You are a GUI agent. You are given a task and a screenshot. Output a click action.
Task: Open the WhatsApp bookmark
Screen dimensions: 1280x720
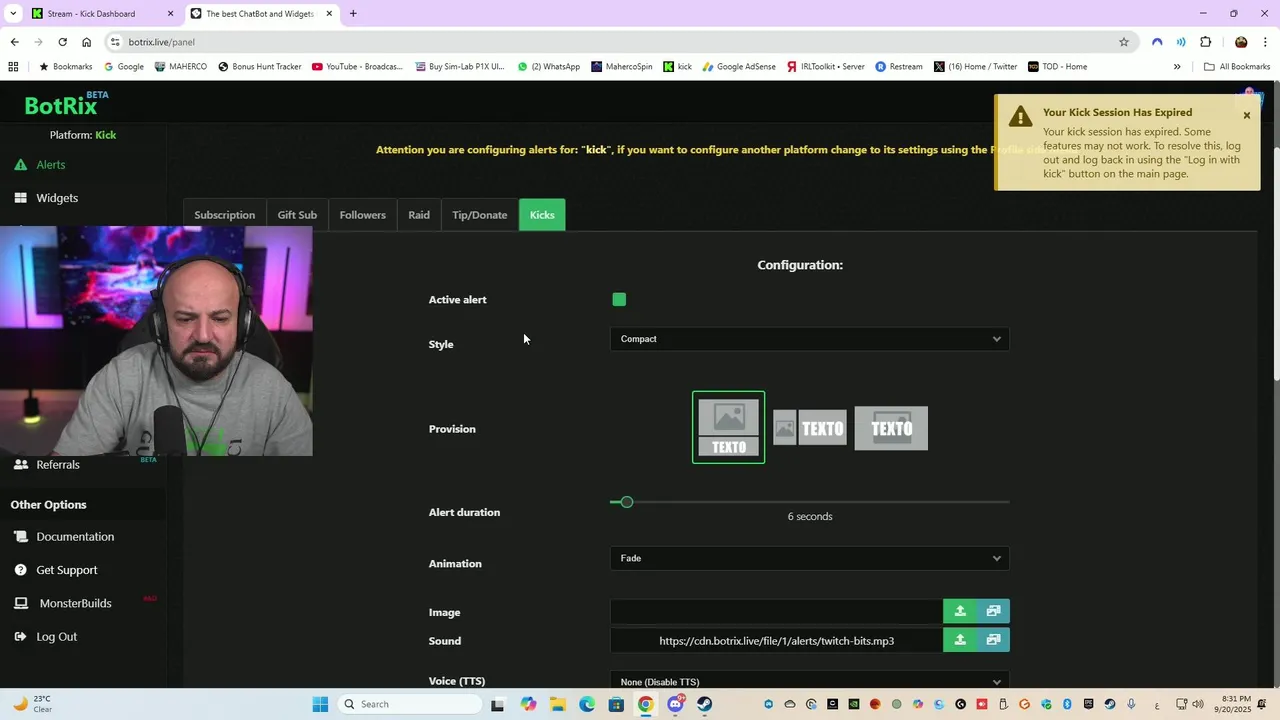(x=548, y=67)
